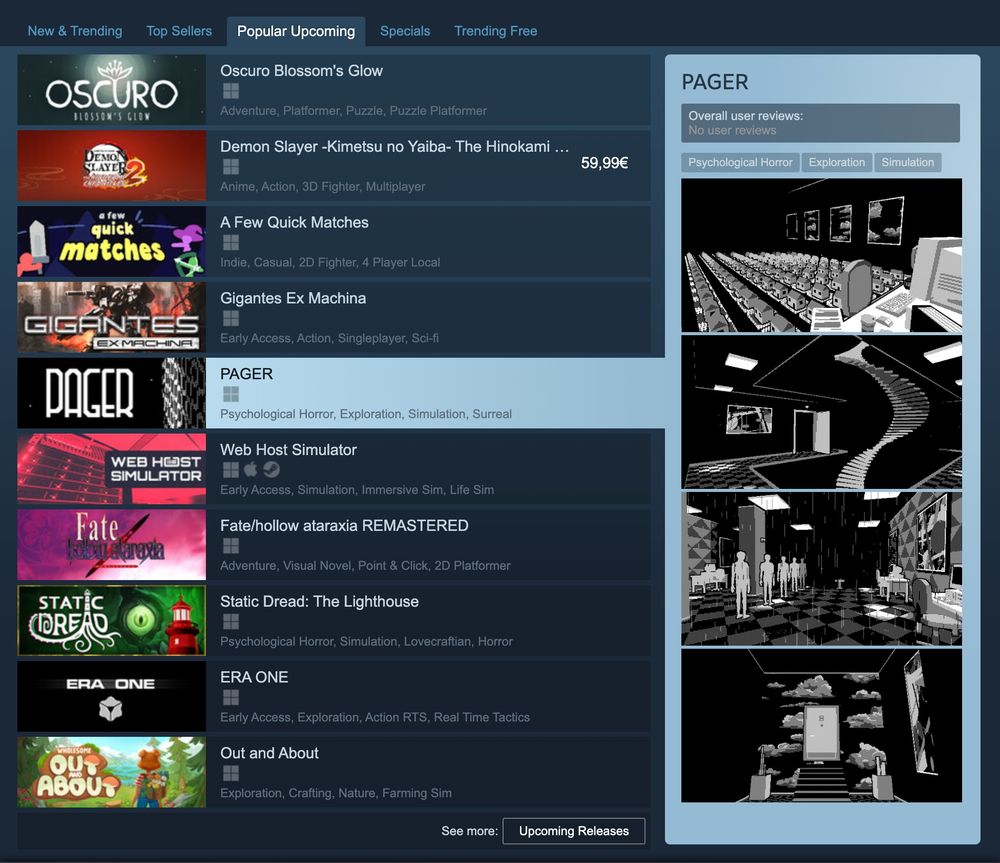The width and height of the screenshot is (1000, 863).
Task: Click tags 'Adventure, Platformer, Puzzle, Puzzle Platformer'
Action: point(353,111)
